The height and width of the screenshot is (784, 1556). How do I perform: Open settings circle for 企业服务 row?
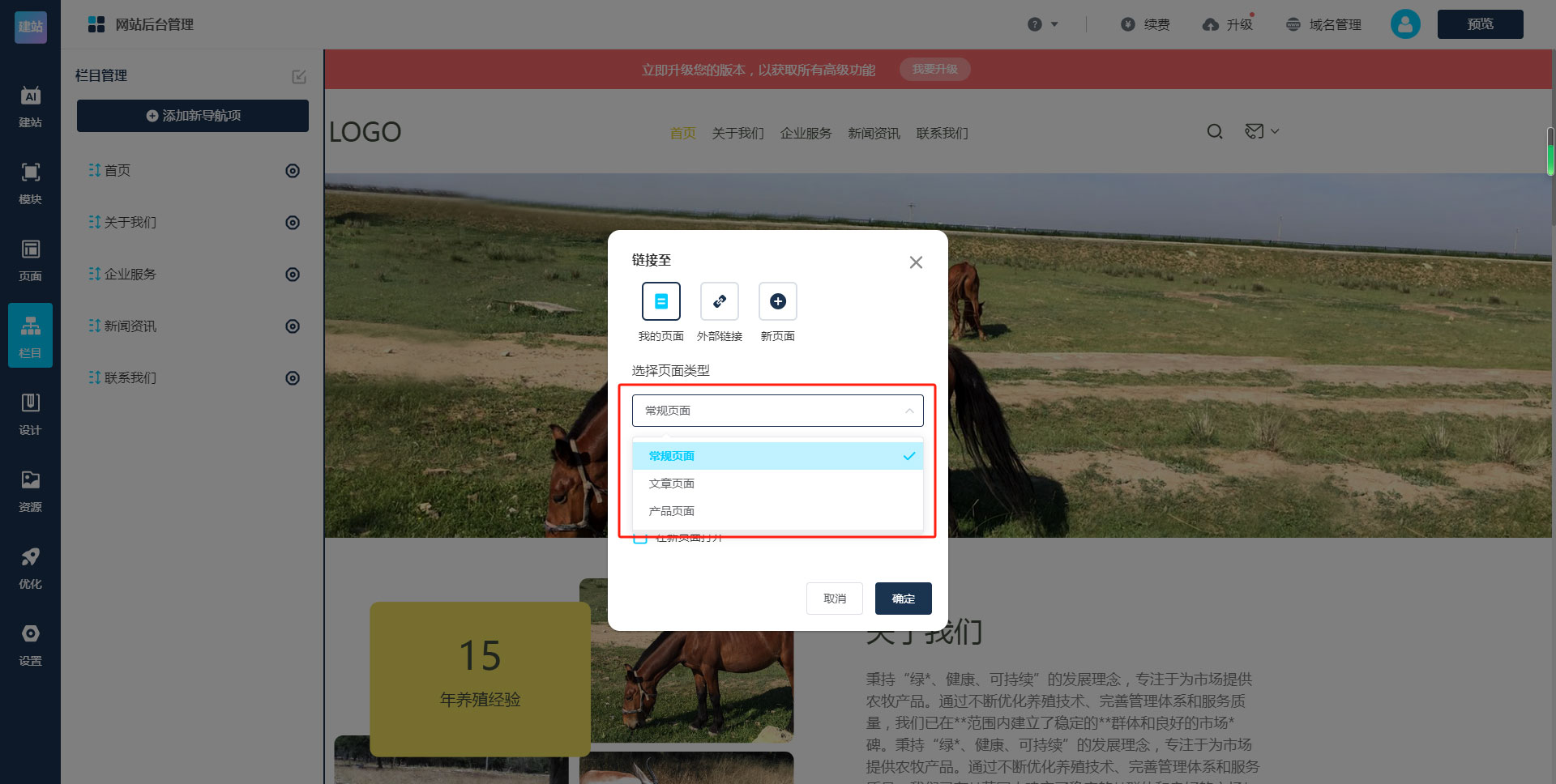[293, 275]
